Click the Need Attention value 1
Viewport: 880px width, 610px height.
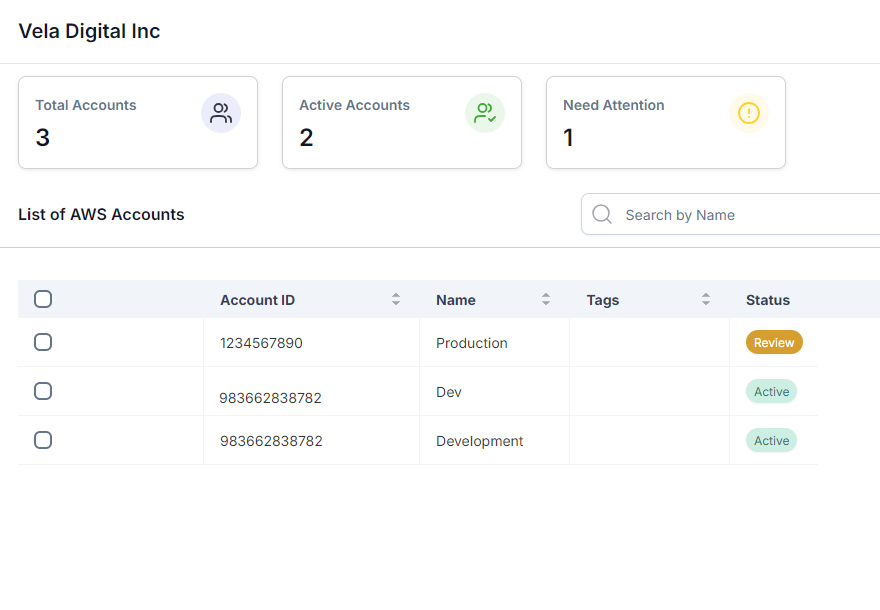pyautogui.click(x=568, y=137)
